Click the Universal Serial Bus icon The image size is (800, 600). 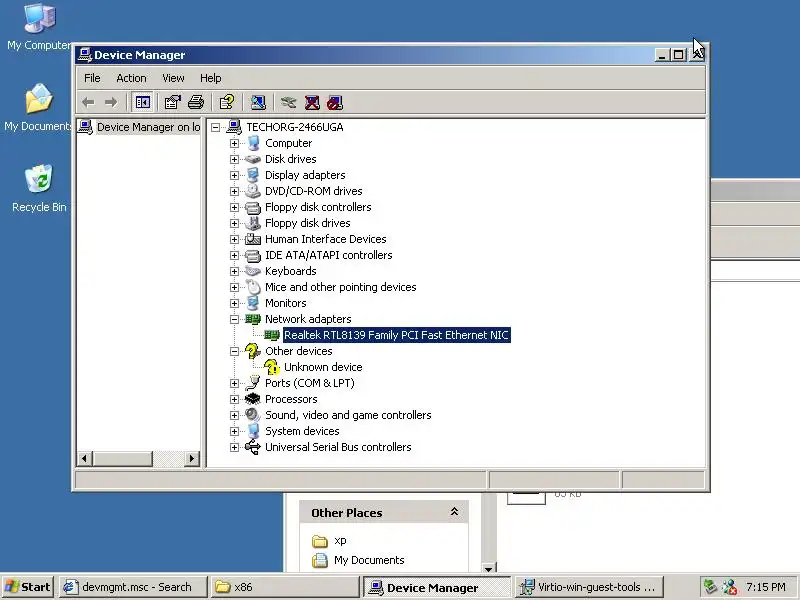pos(253,447)
